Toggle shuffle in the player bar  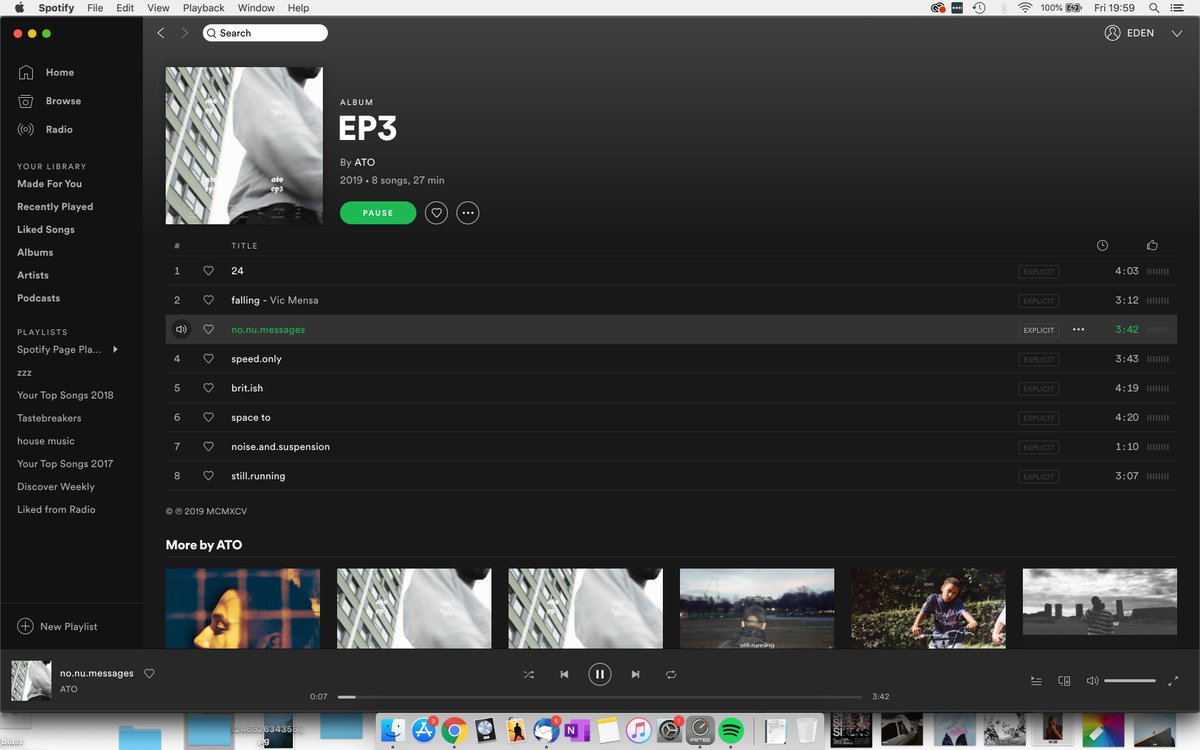[529, 675]
